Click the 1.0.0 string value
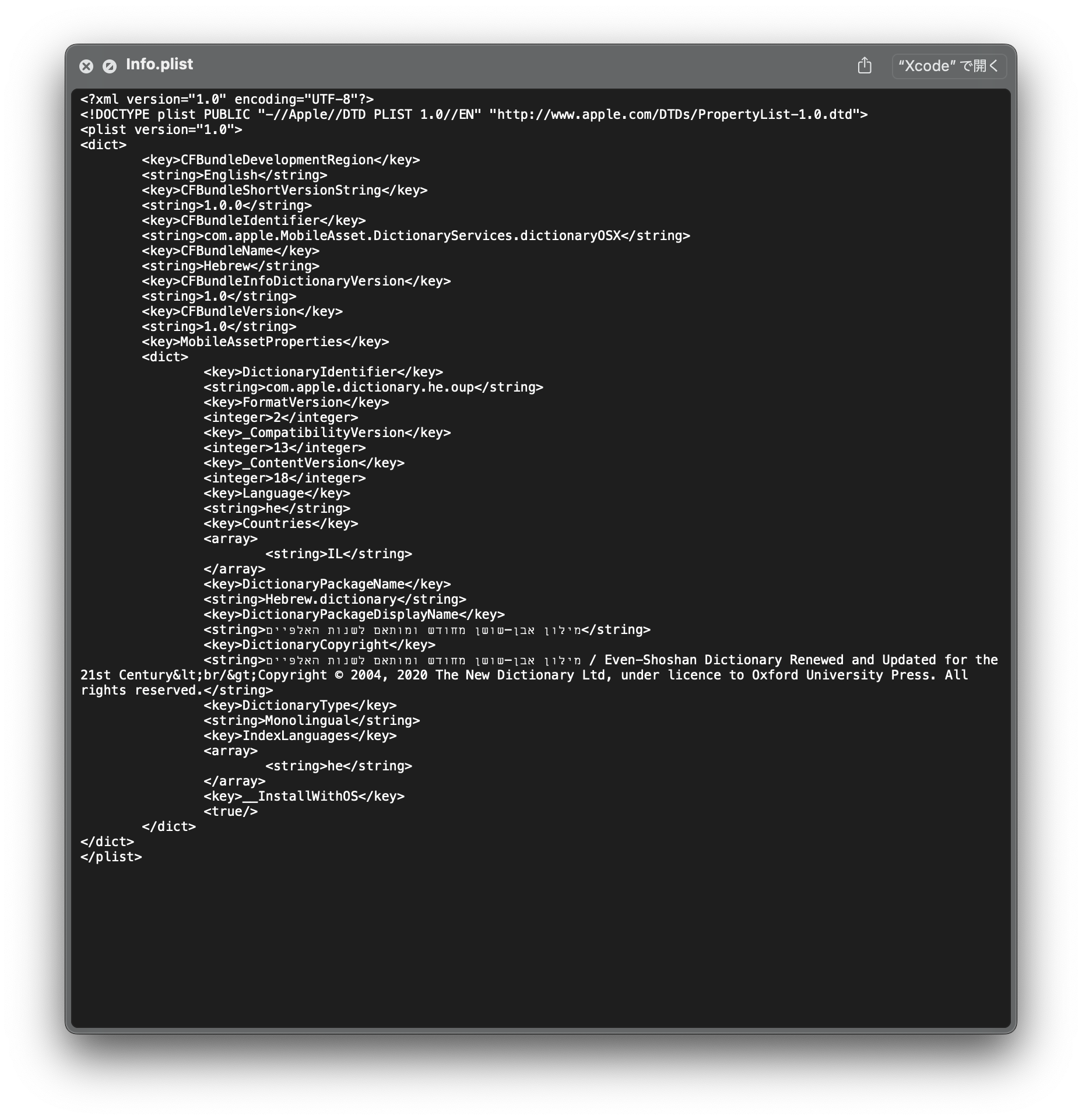 pos(227,205)
